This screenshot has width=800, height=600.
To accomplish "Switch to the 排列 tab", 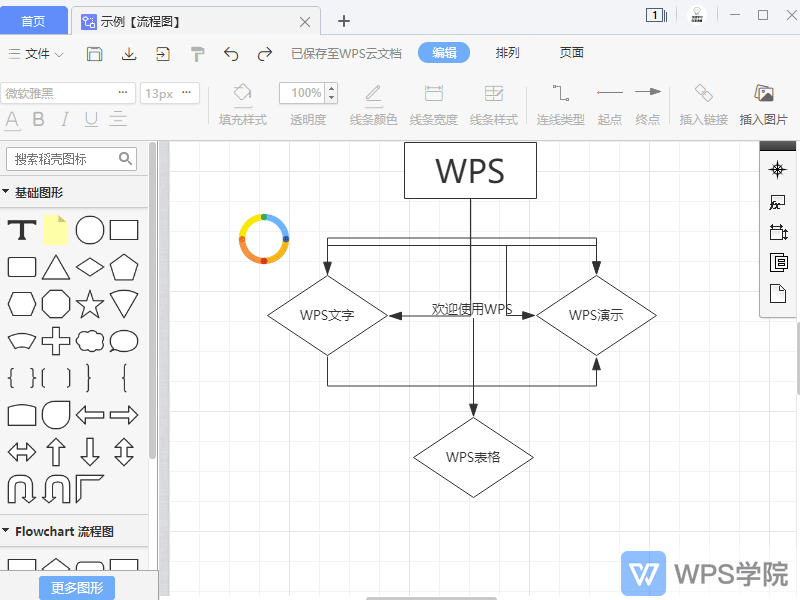I will 507,53.
